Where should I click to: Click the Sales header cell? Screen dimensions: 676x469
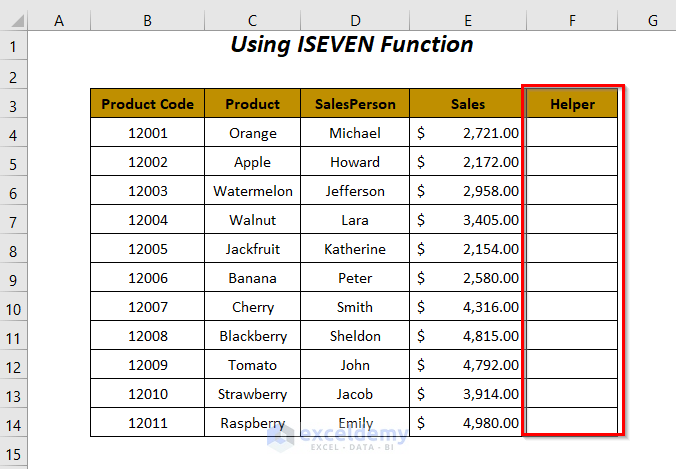pos(467,104)
